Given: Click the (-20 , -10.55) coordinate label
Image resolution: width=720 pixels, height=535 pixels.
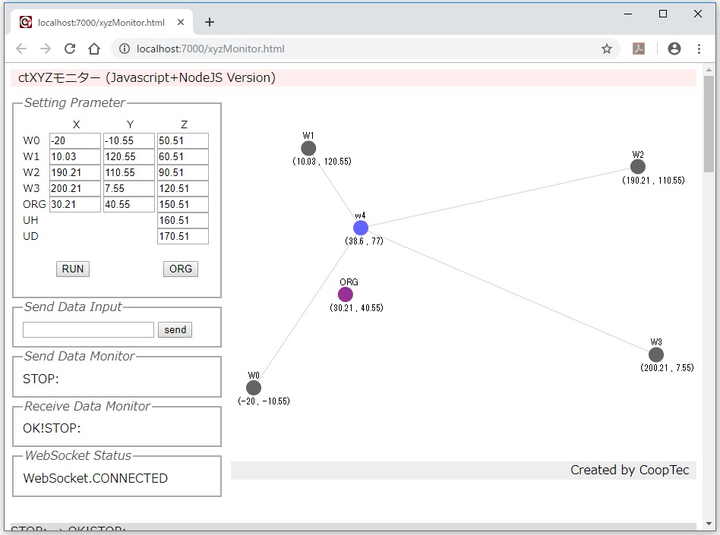Looking at the screenshot, I should coord(264,401).
